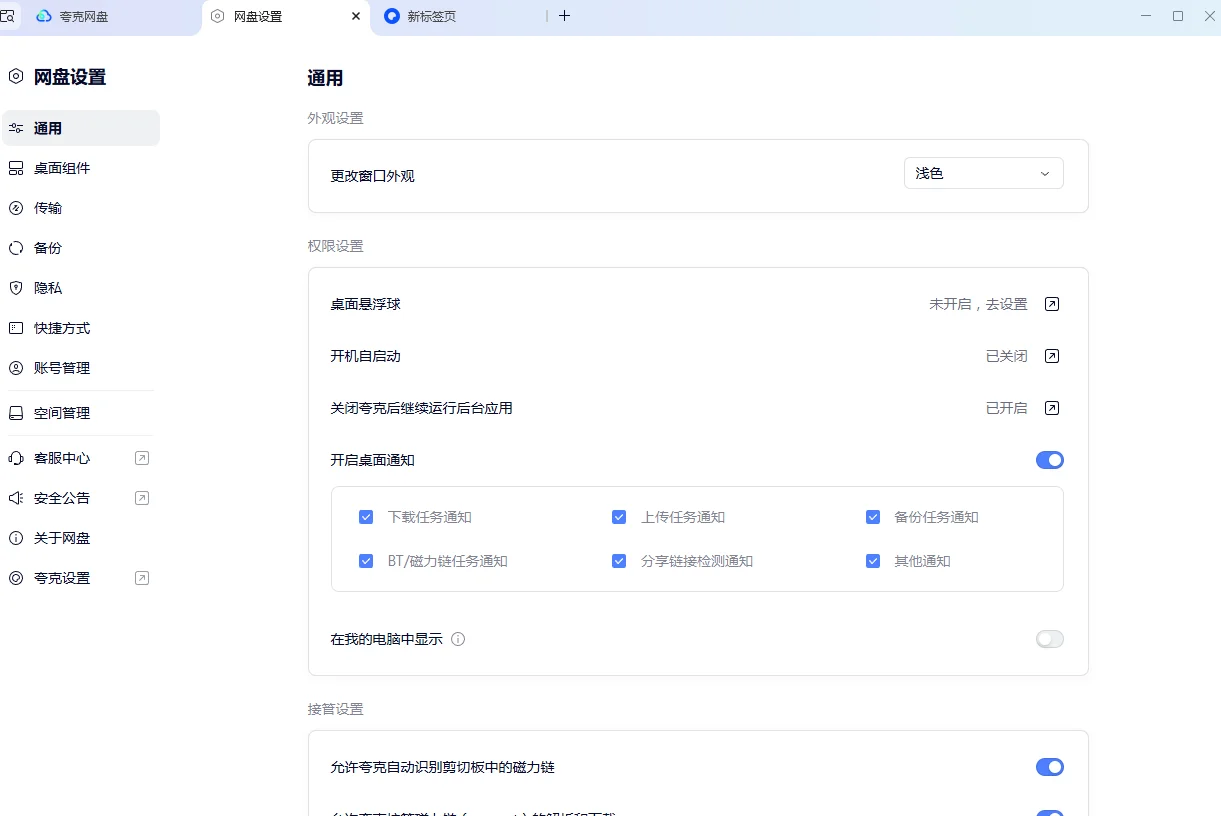Uncheck BT/磁力链任务通知 checkbox
Viewport: 1221px width, 816px height.
pyautogui.click(x=366, y=561)
